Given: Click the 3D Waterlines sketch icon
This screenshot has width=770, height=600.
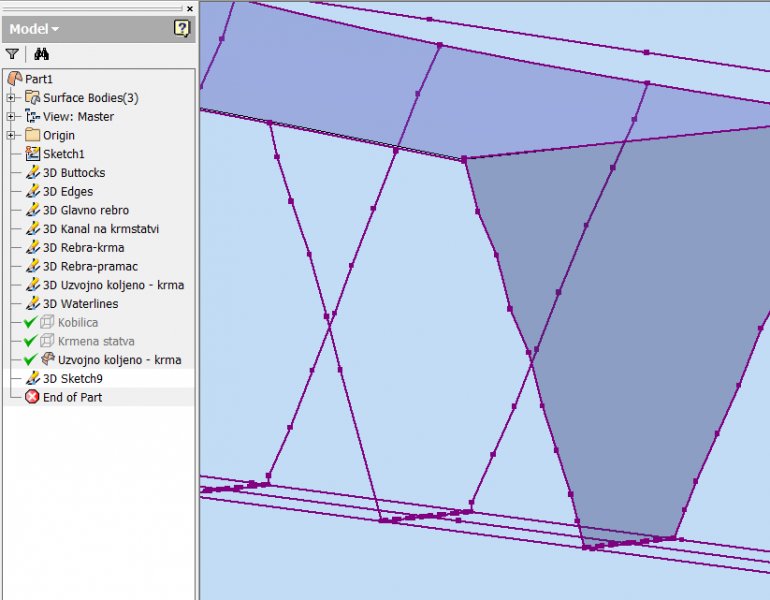Looking at the screenshot, I should [x=32, y=304].
